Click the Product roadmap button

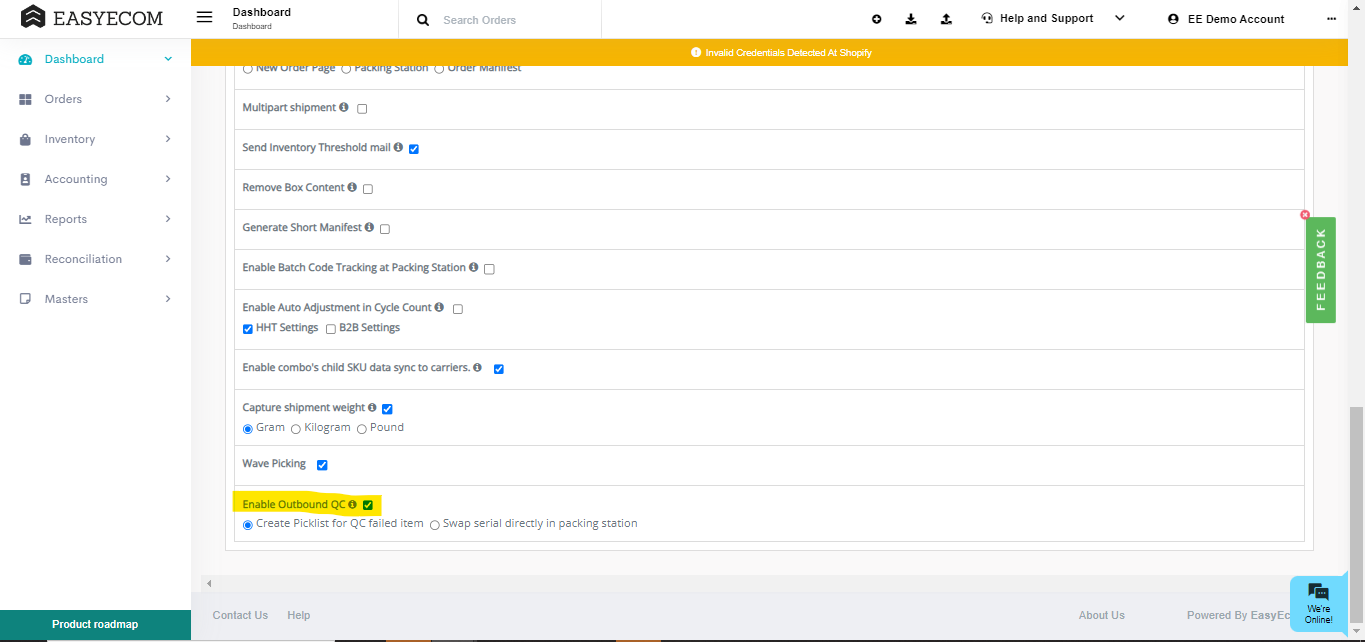pyautogui.click(x=95, y=625)
